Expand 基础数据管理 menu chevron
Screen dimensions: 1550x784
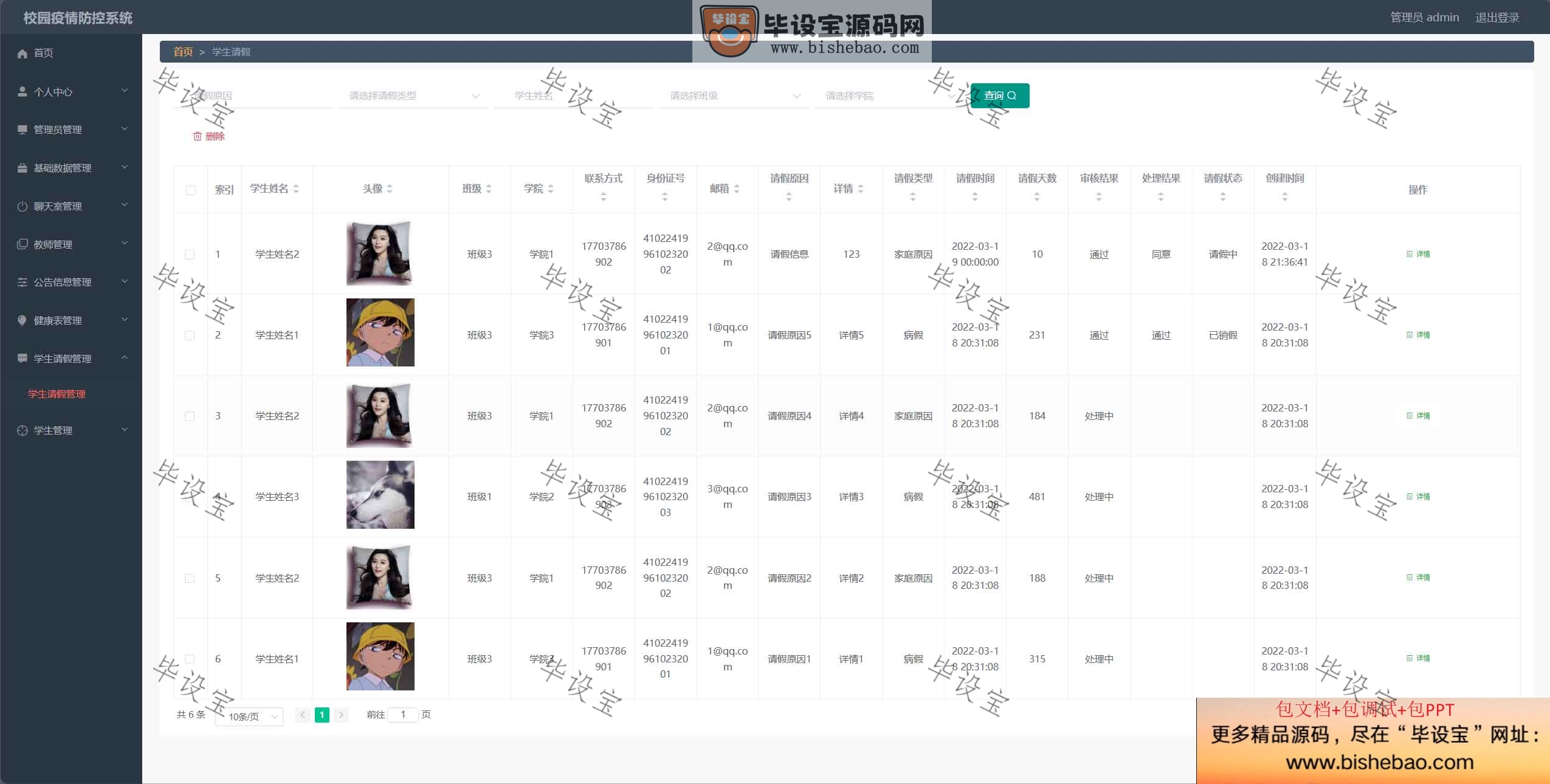(125, 167)
